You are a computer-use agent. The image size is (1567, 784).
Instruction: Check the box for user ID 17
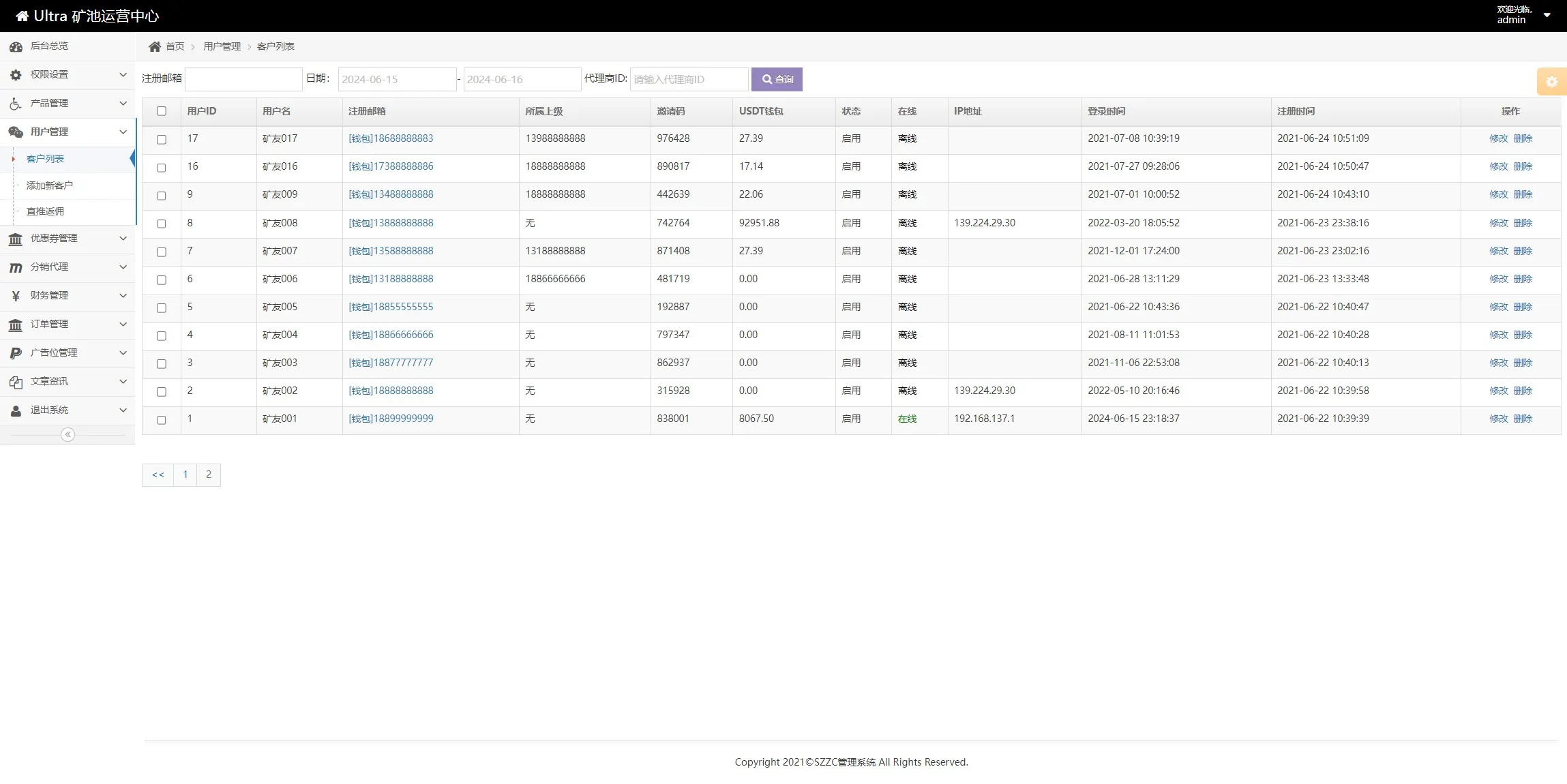click(x=162, y=139)
